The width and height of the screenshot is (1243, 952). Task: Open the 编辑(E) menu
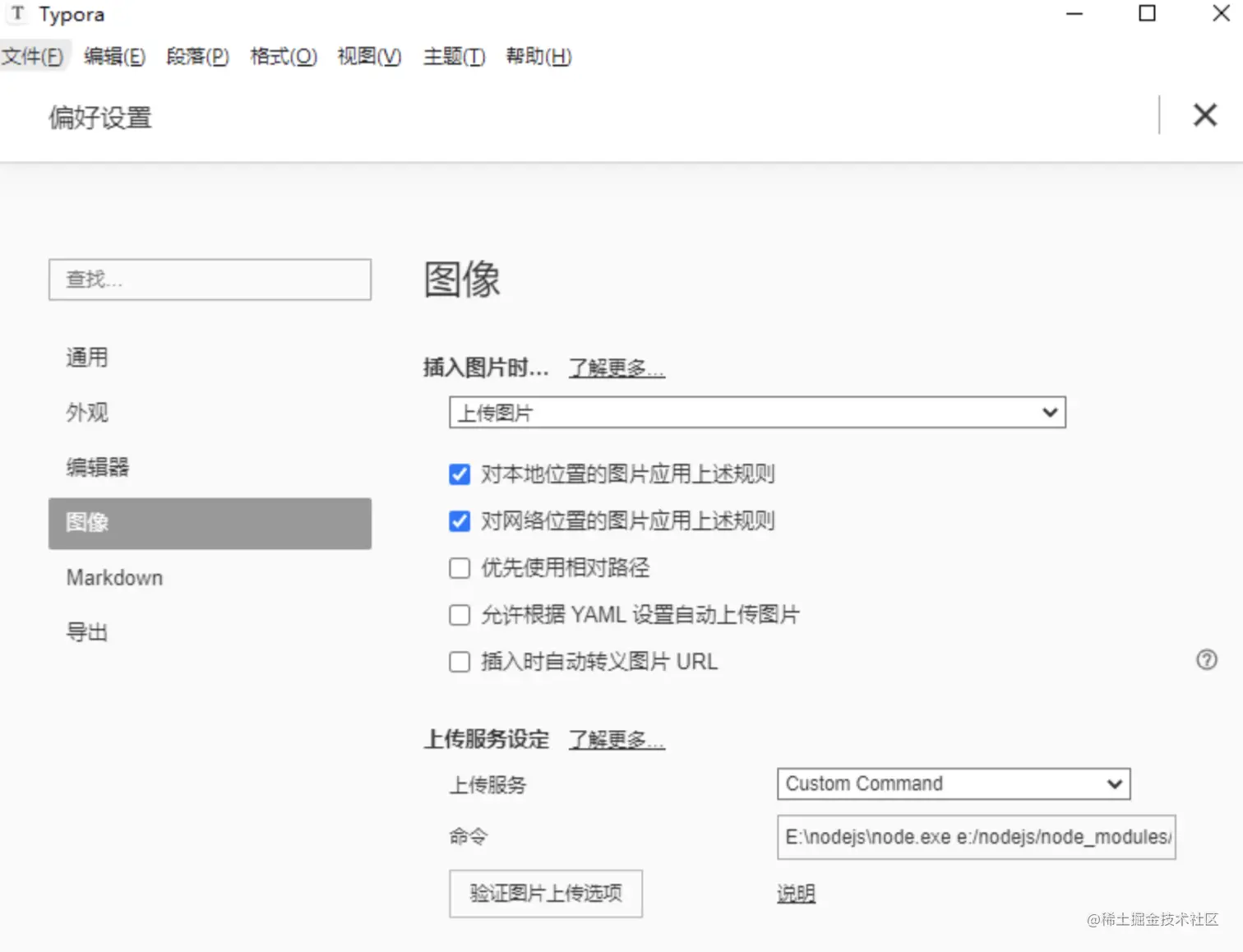114,56
